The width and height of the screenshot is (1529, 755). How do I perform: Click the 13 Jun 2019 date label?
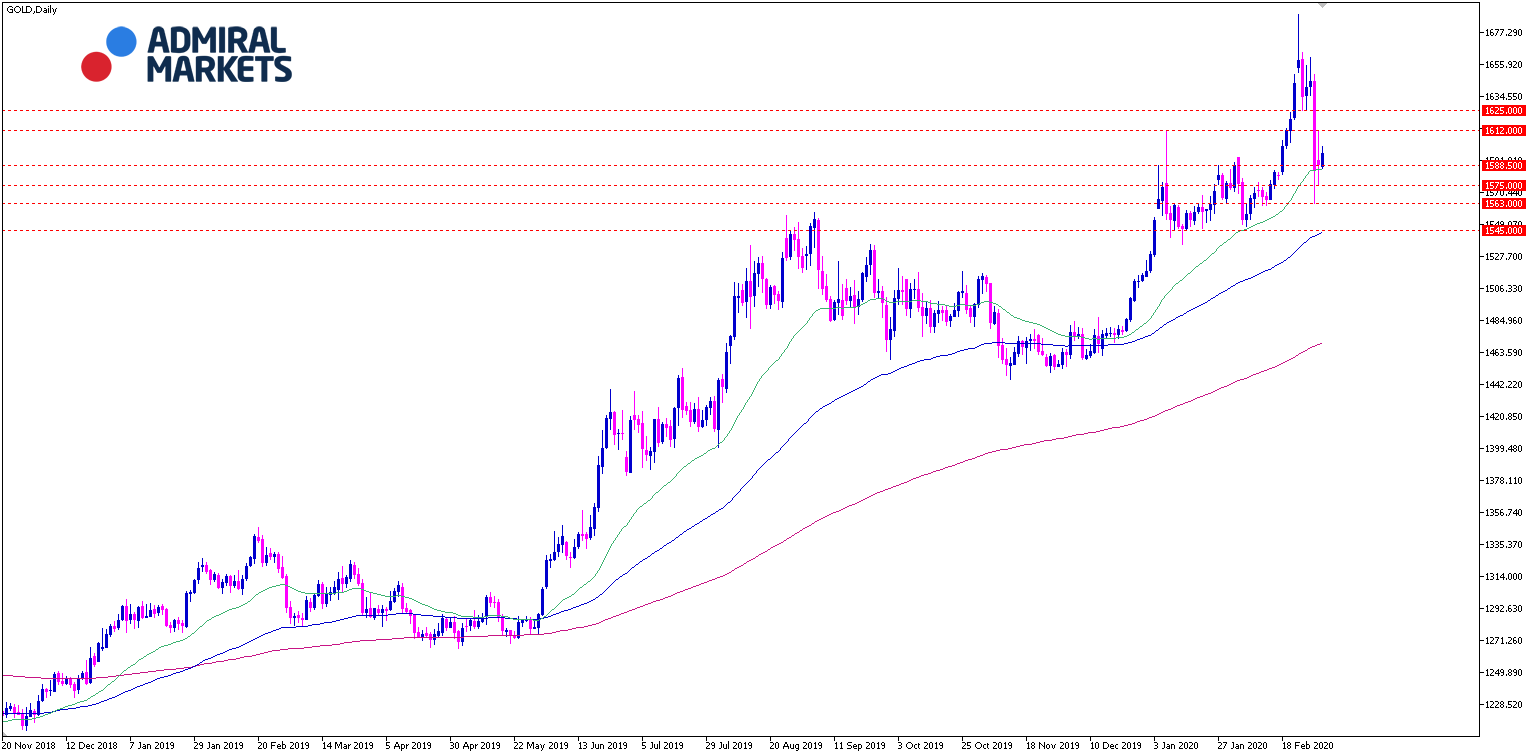click(602, 746)
